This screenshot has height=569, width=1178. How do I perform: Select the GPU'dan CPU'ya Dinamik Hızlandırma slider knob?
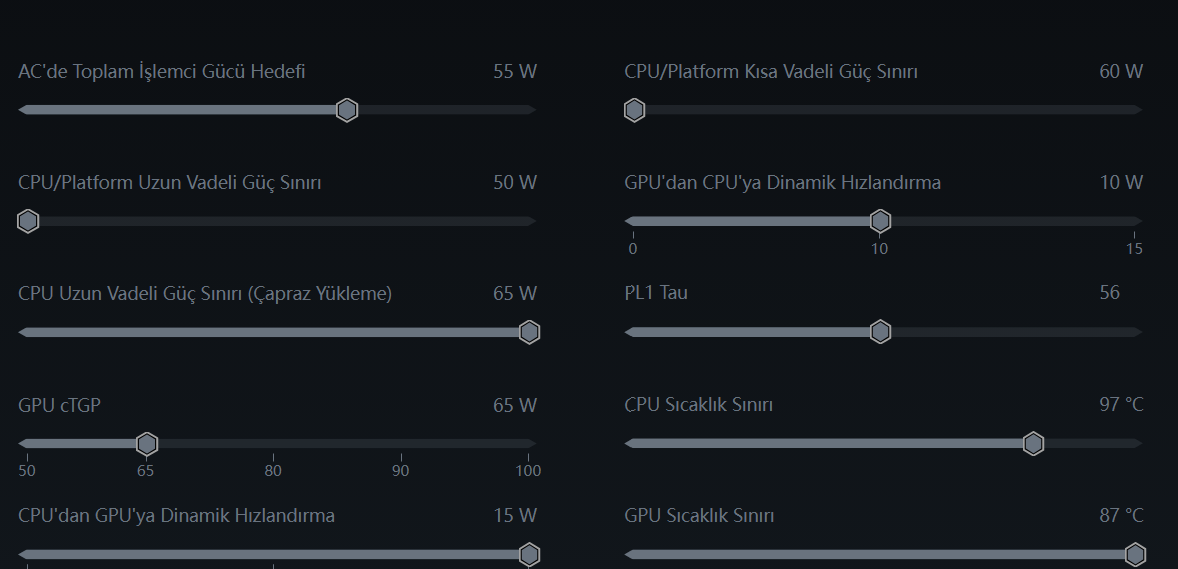880,221
